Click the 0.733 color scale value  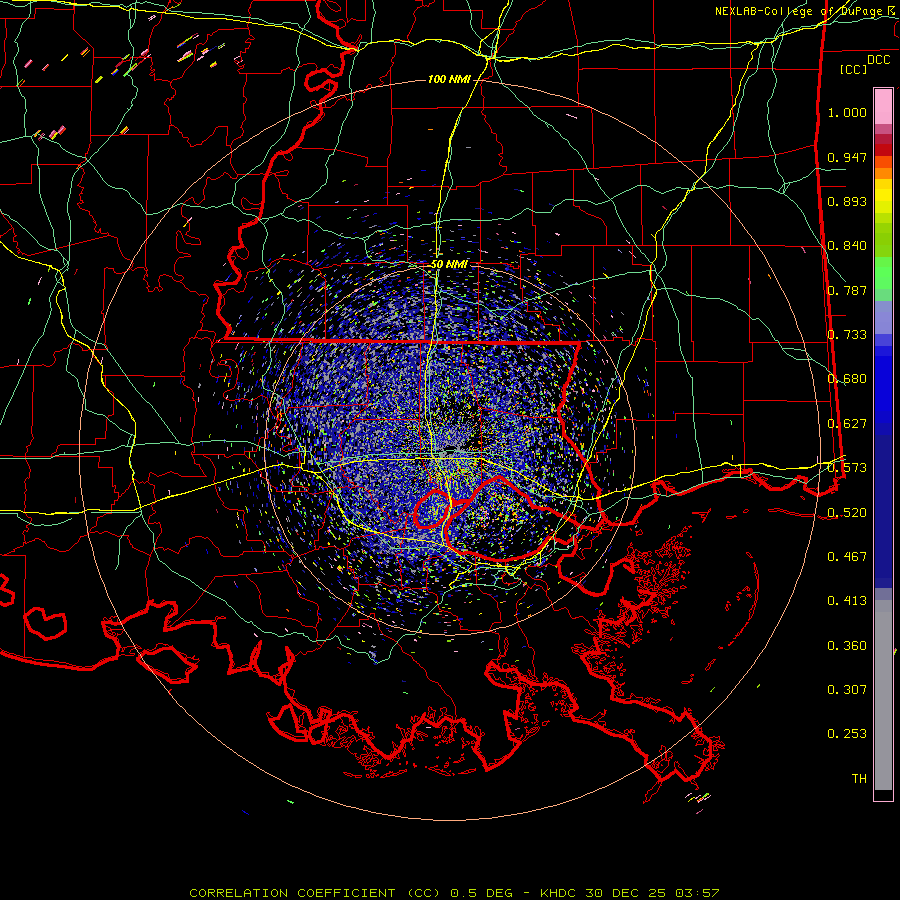pos(847,335)
